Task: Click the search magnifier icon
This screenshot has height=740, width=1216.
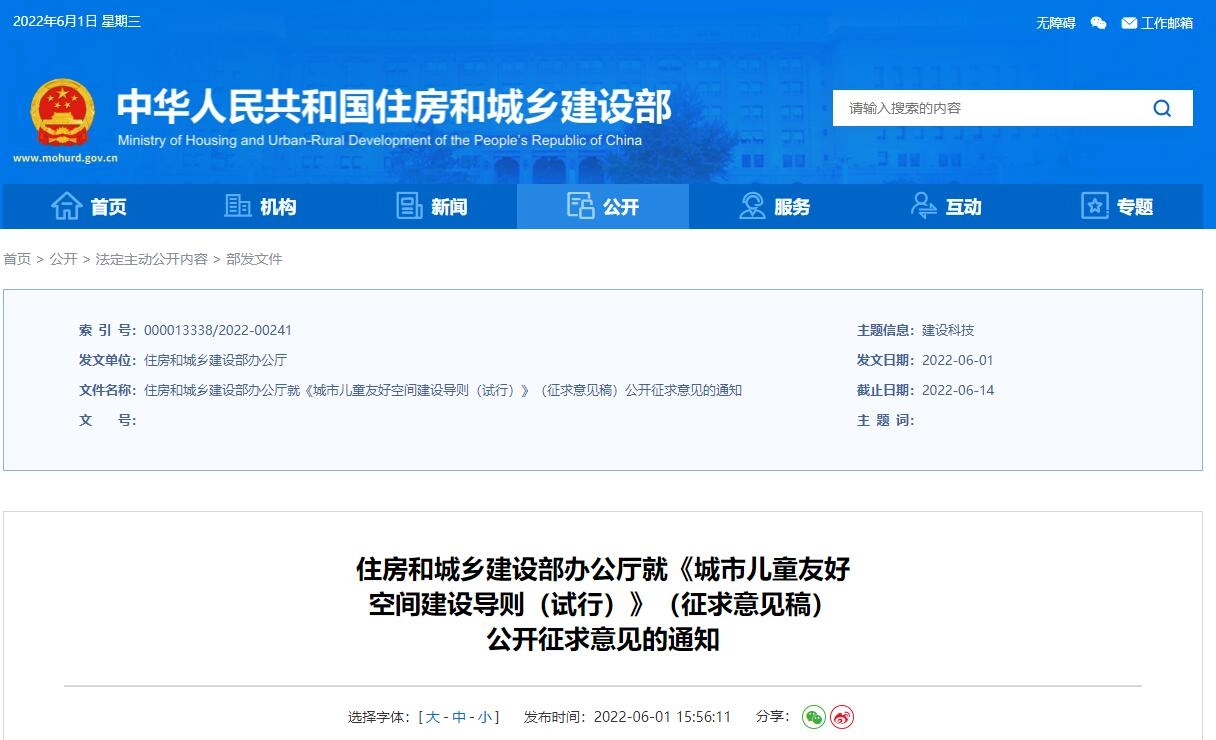Action: click(x=1161, y=108)
